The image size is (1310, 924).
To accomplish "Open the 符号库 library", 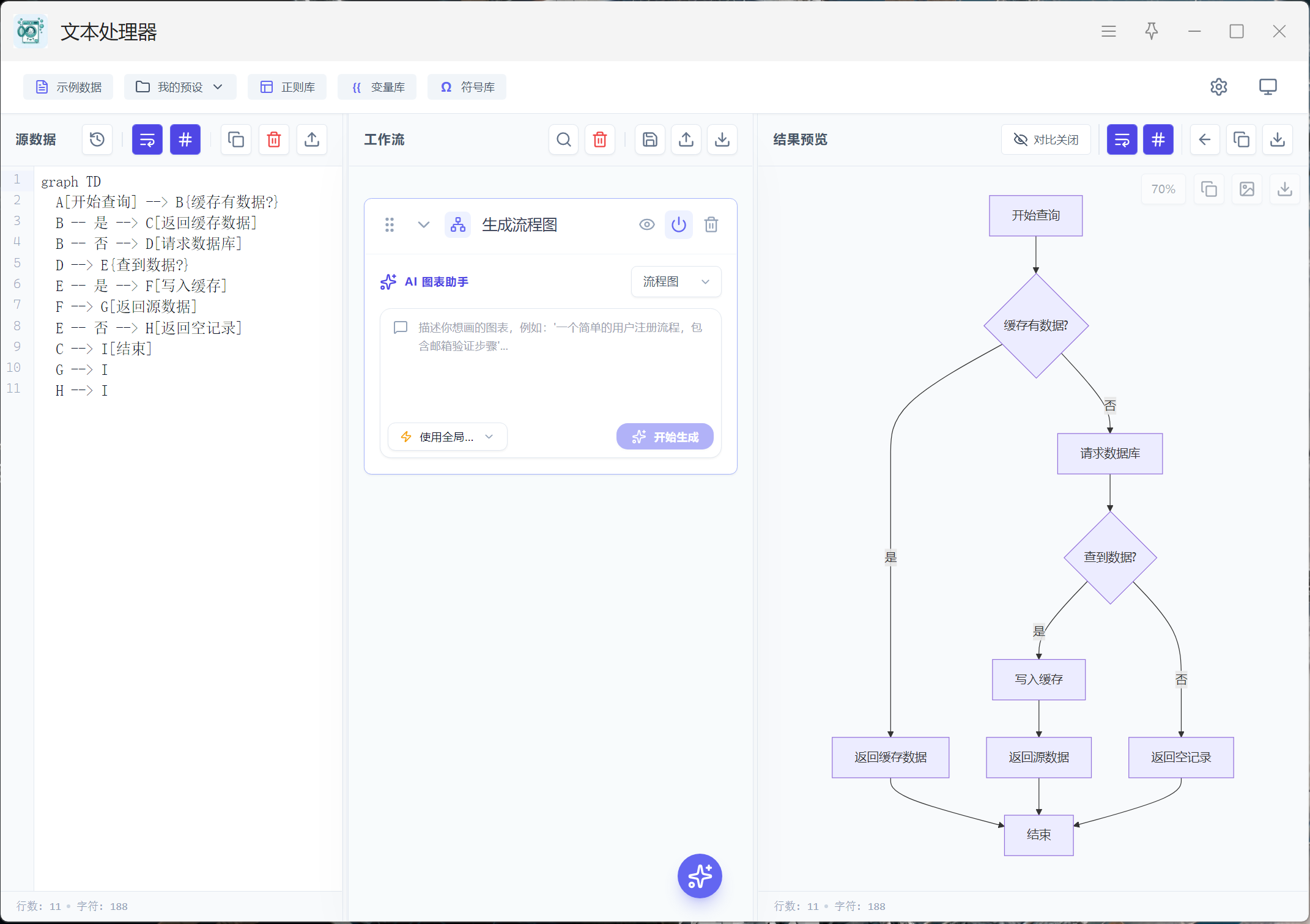I will tap(467, 87).
